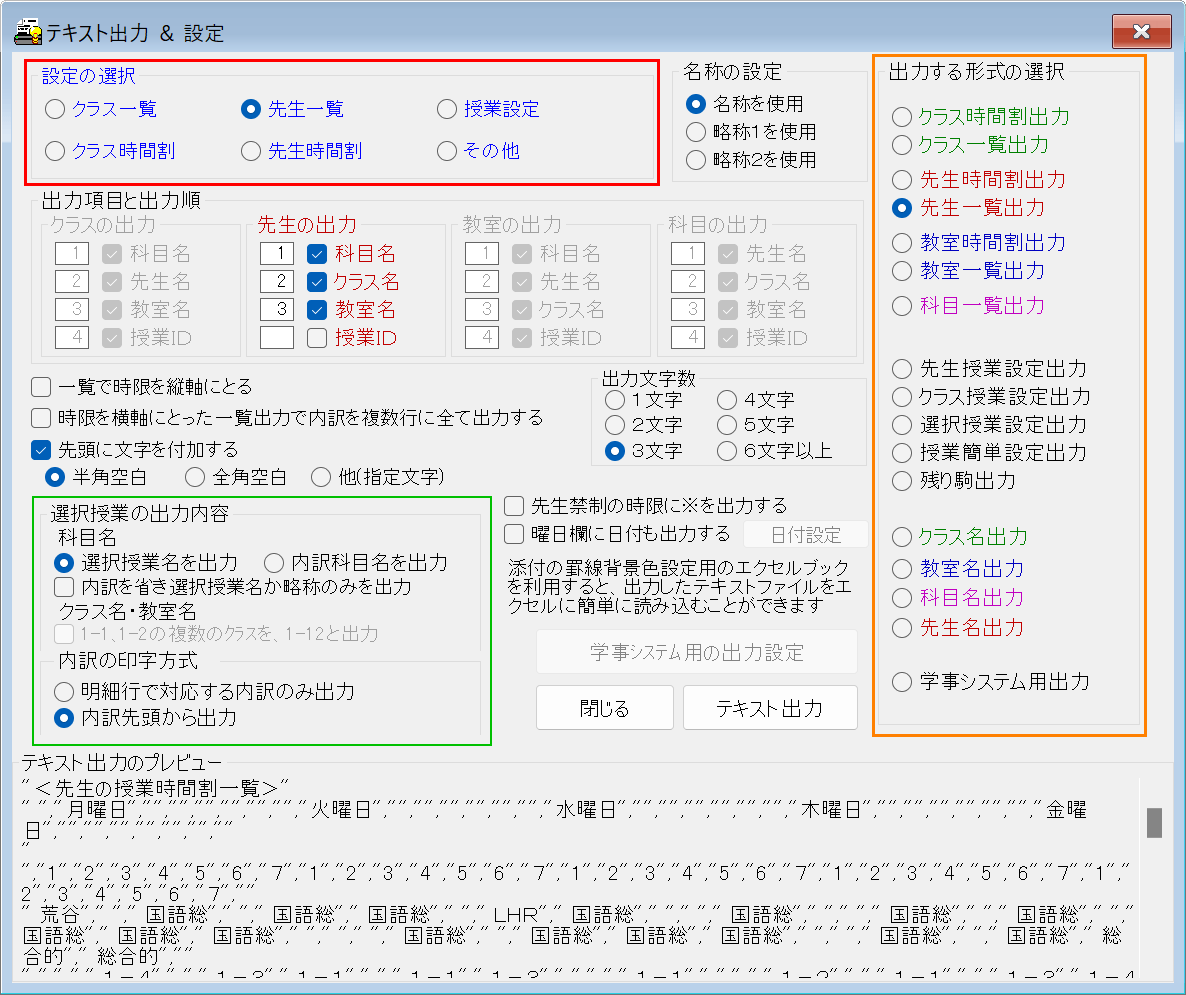The height and width of the screenshot is (995, 1186).
Task: Toggle the 授業ID checkbox under 先生の出力
Action: [318, 340]
